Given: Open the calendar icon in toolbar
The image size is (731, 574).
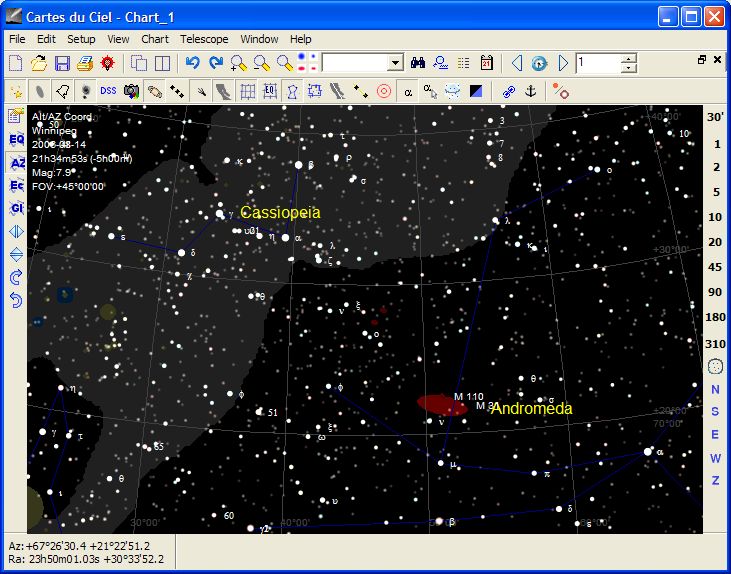Looking at the screenshot, I should point(487,63).
